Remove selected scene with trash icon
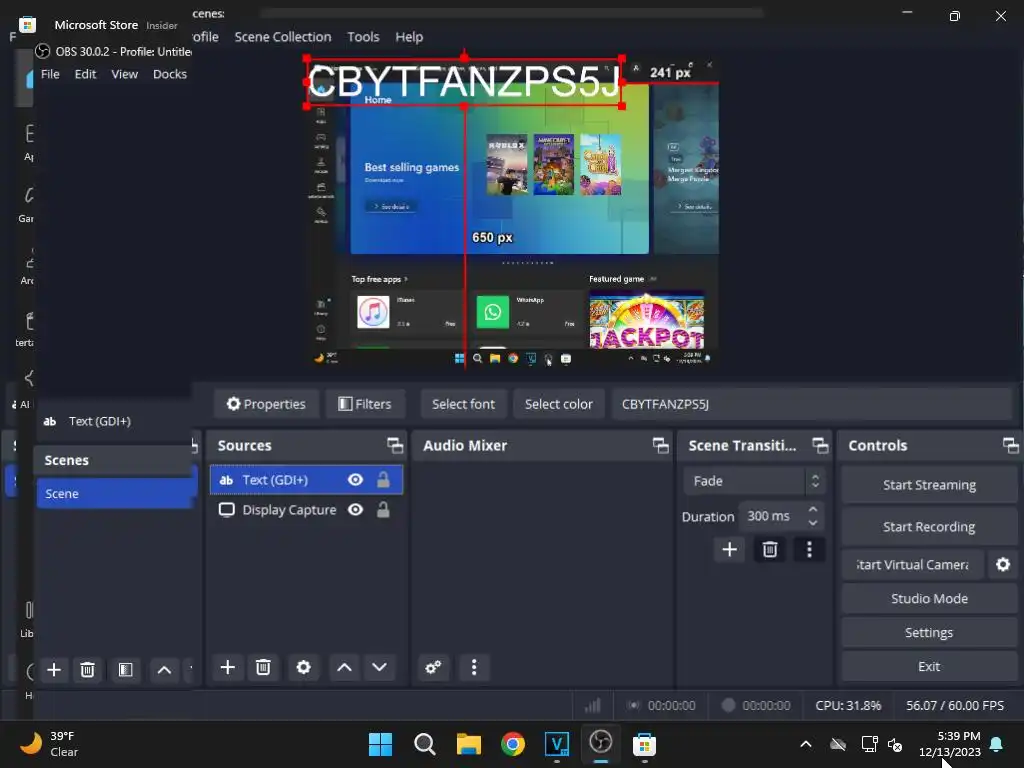The width and height of the screenshot is (1024, 768). (88, 670)
